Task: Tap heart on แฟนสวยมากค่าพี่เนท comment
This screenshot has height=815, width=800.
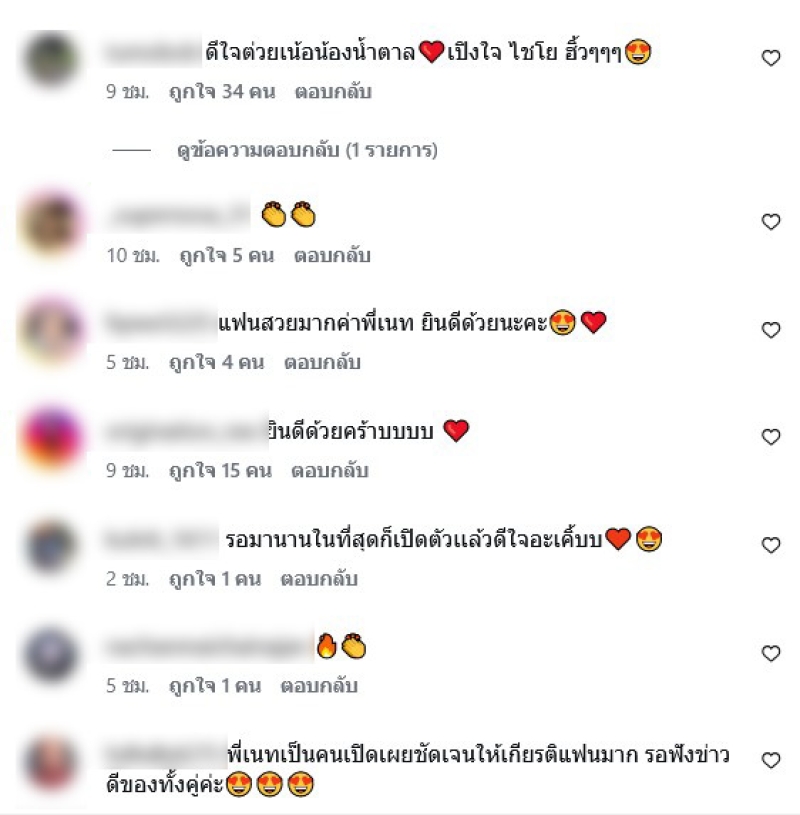Action: tap(771, 330)
